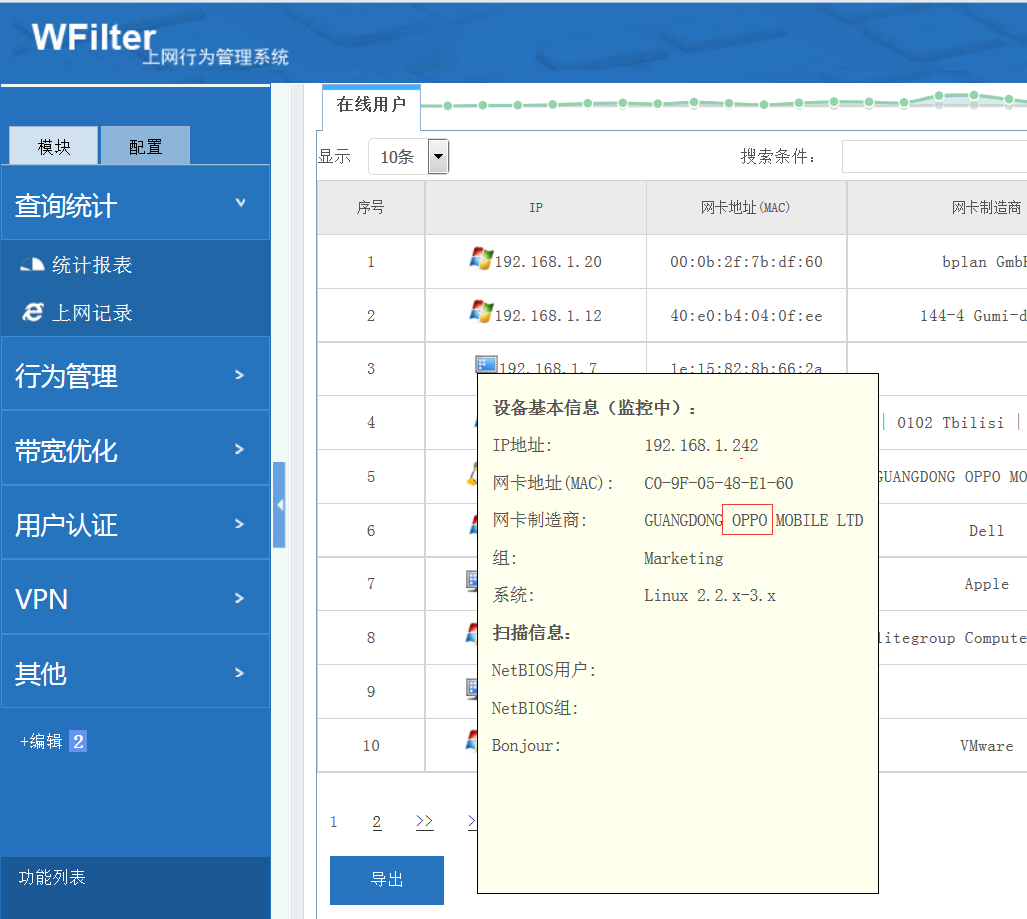Go to page 2 of results
The image size is (1027, 919).
point(377,822)
